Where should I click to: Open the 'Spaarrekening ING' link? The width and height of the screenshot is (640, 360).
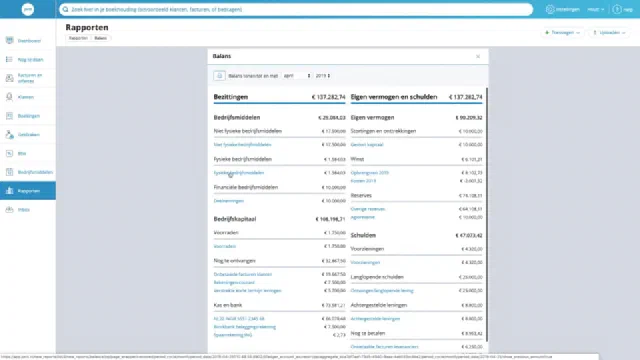(x=233, y=335)
